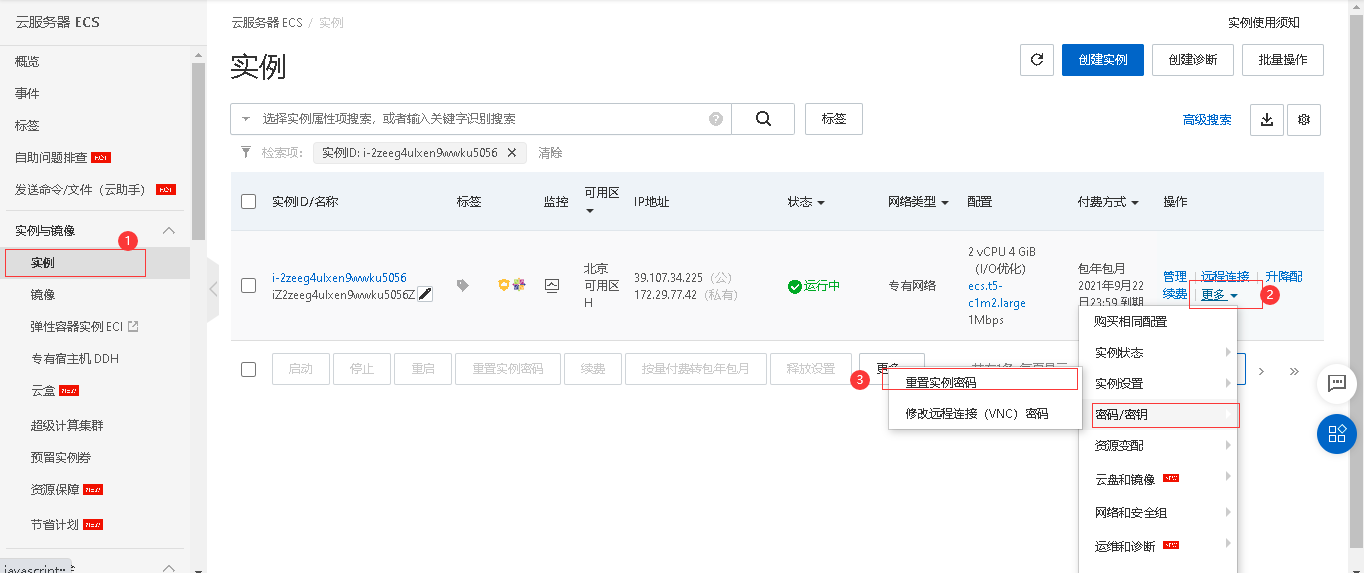The image size is (1364, 573).
Task: Click the 远程连接 link
Action: (x=1225, y=277)
